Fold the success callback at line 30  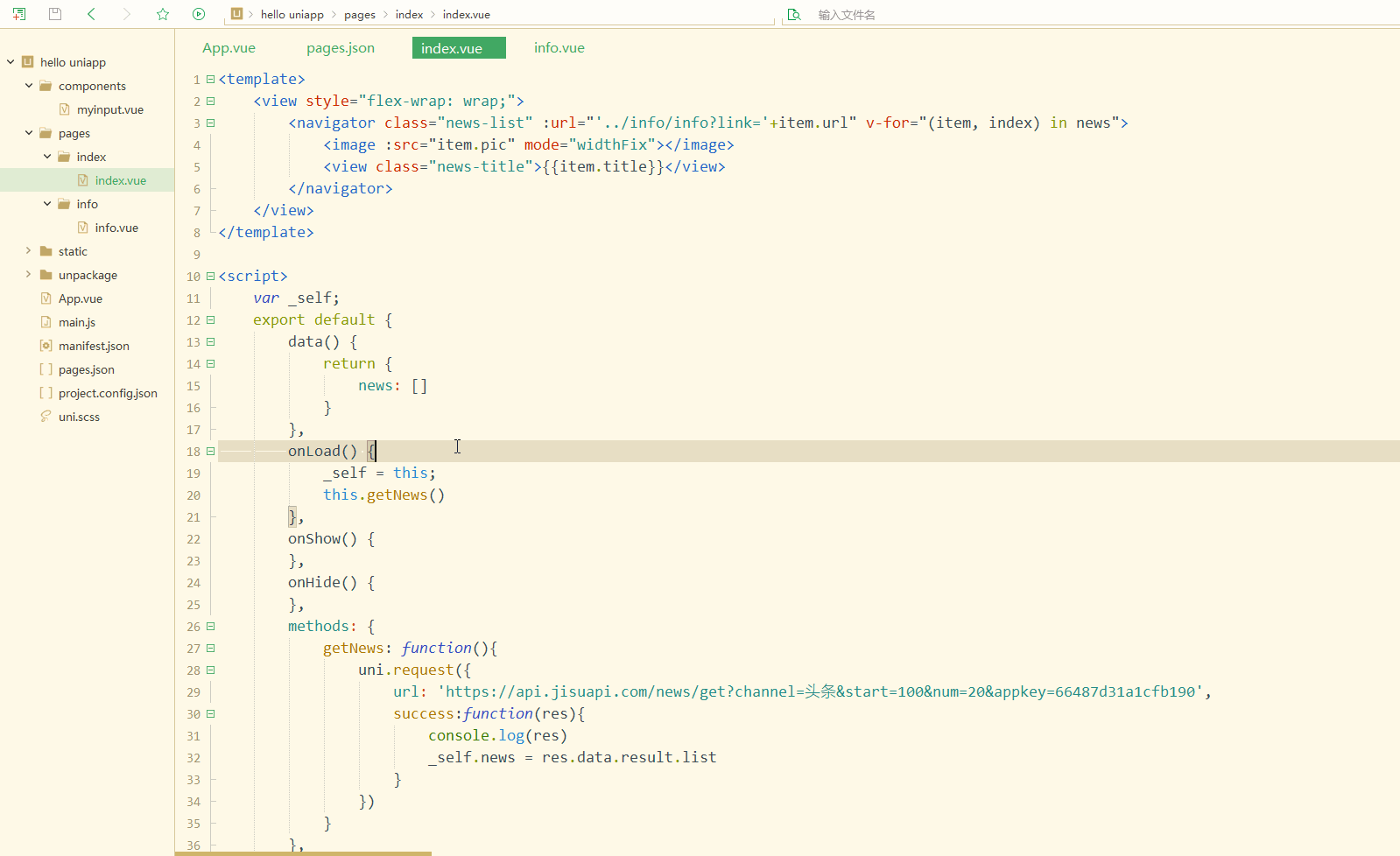pos(210,714)
